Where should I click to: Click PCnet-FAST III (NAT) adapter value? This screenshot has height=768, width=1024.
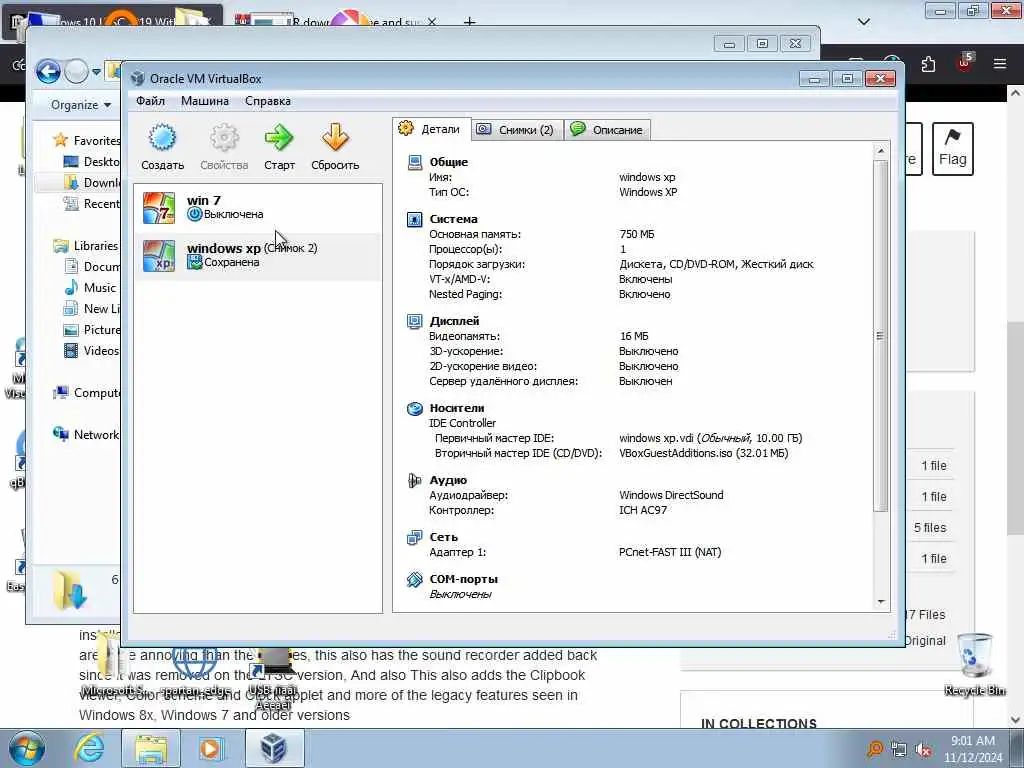(670, 552)
